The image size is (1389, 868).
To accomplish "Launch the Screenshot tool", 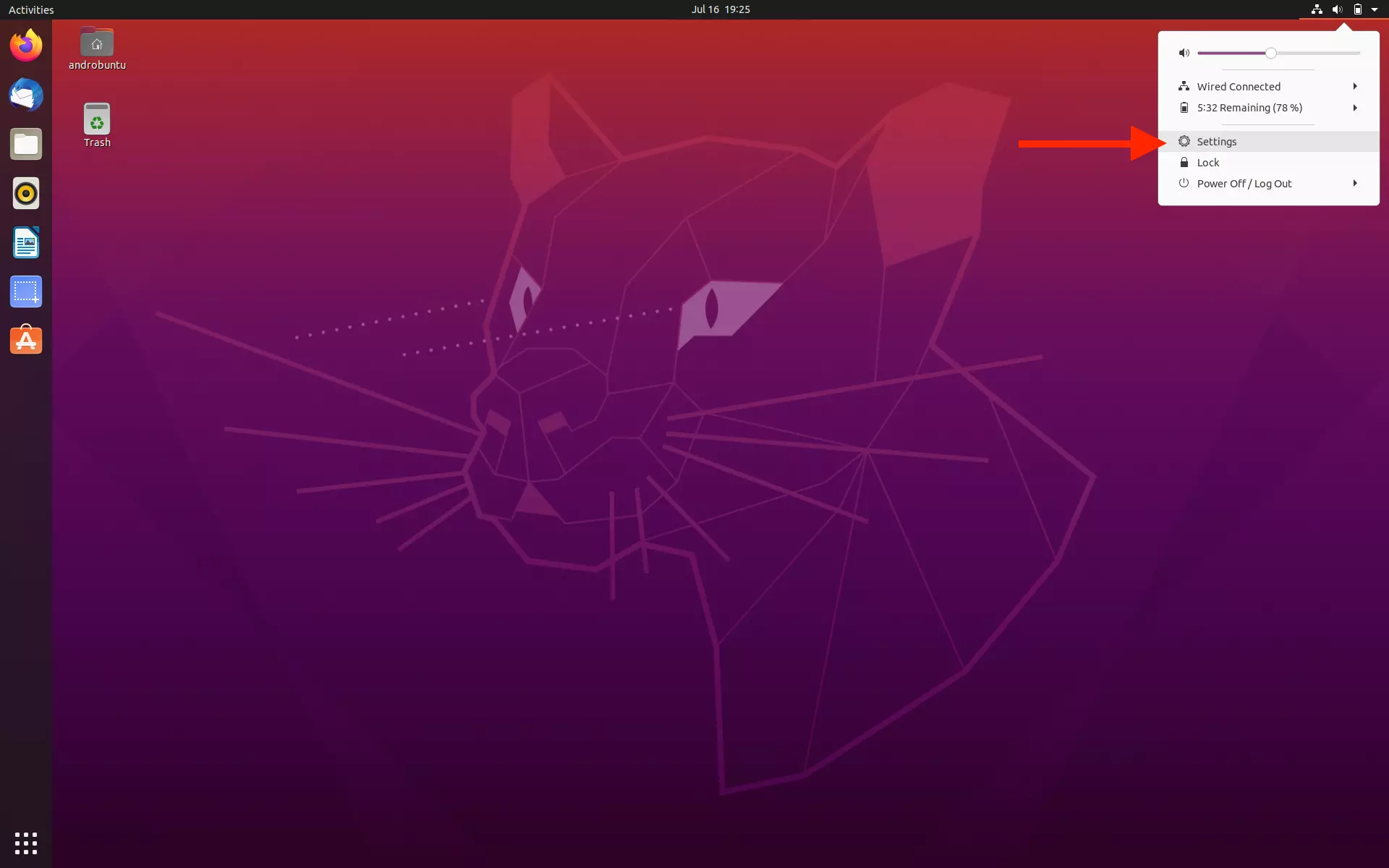I will (x=25, y=292).
